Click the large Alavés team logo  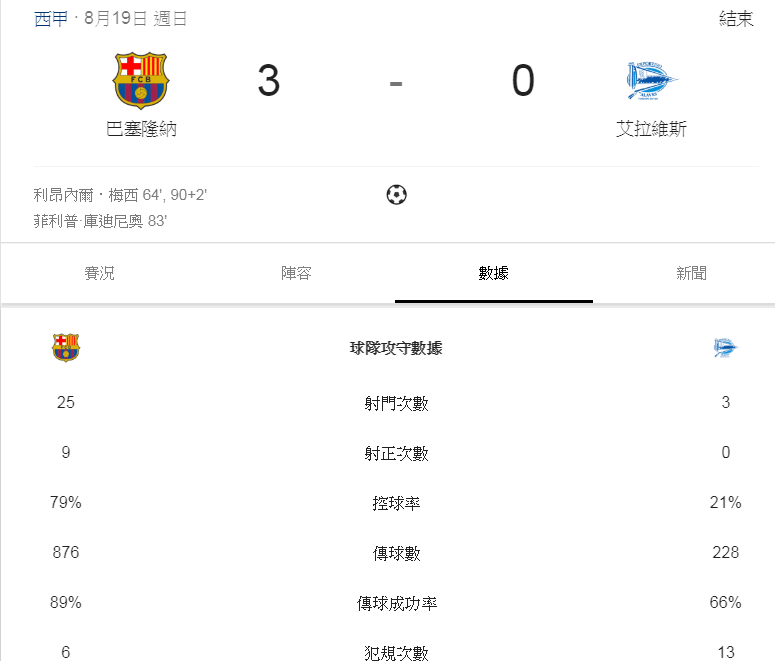point(651,81)
